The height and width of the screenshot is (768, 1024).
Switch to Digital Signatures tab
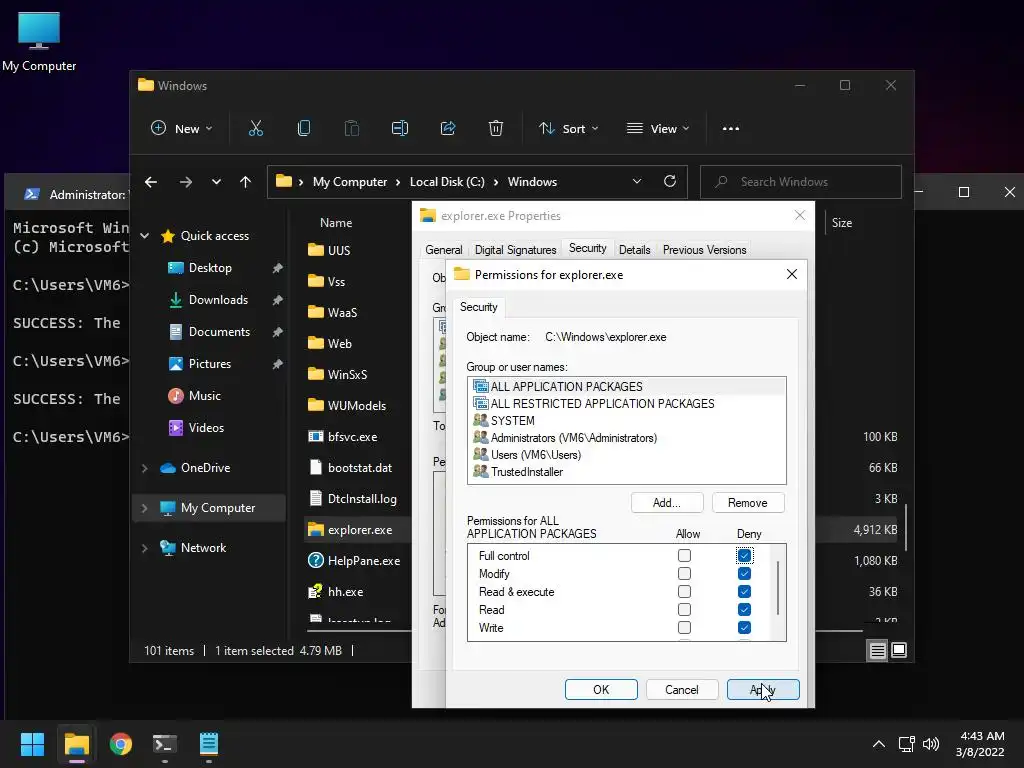(x=515, y=250)
